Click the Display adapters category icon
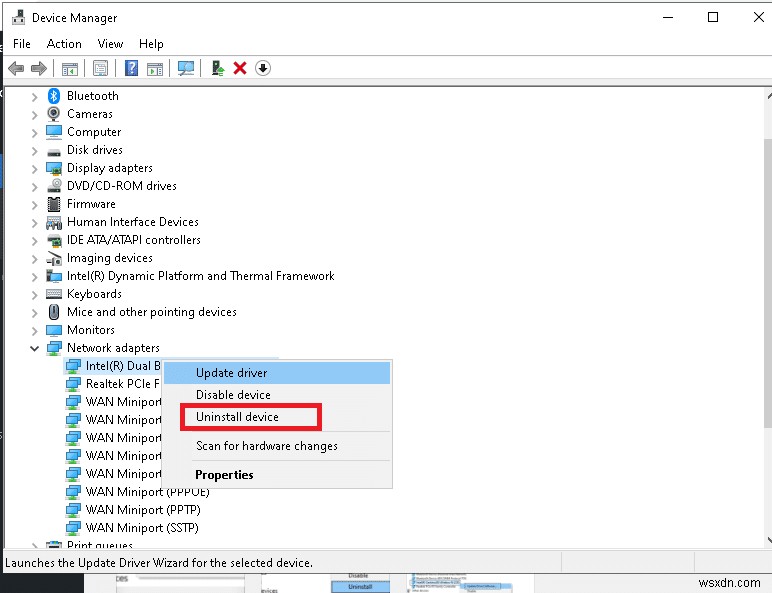The height and width of the screenshot is (593, 772). (54, 168)
